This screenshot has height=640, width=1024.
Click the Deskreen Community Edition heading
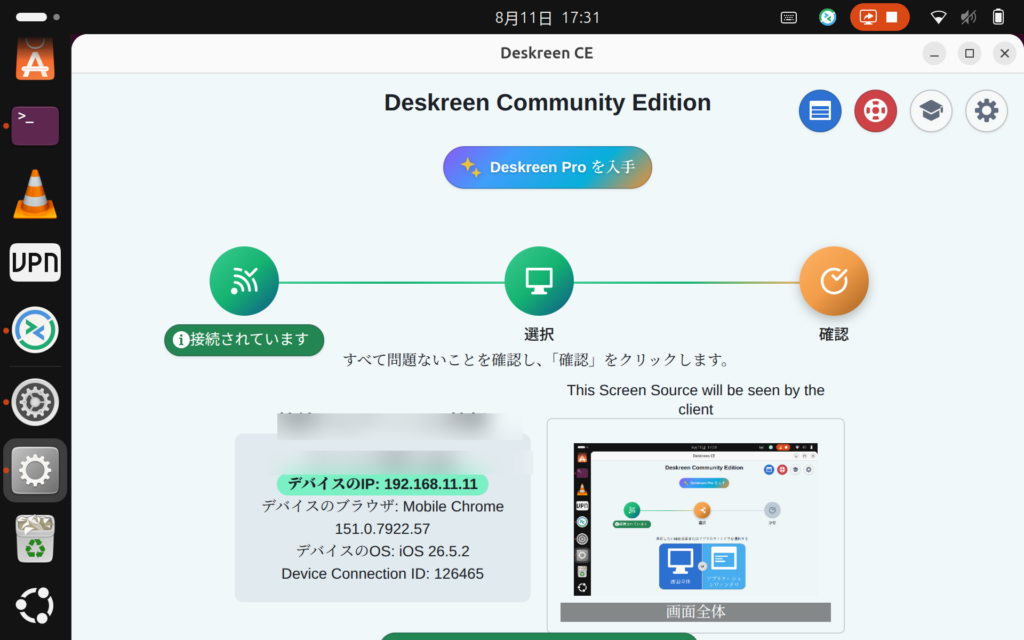(x=547, y=103)
